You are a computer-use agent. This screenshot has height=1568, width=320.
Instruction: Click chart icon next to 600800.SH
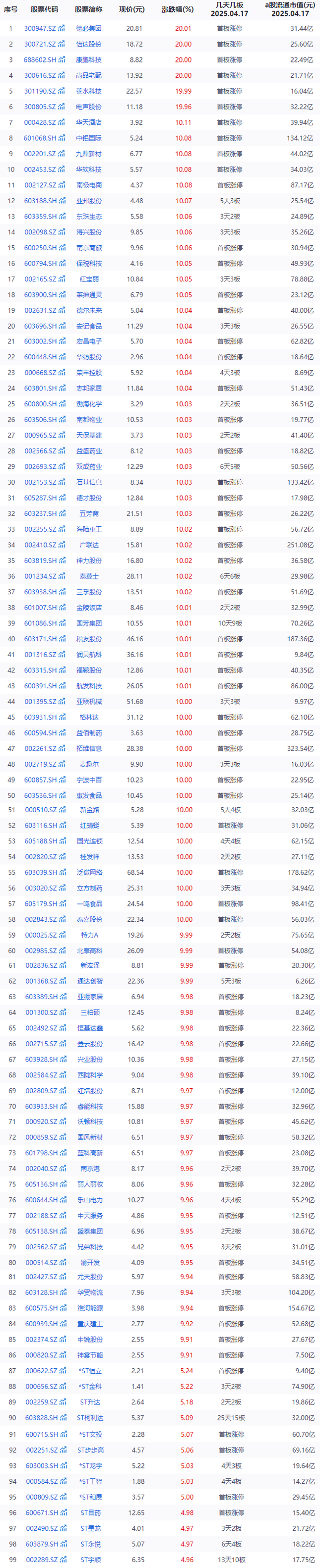pos(62,403)
